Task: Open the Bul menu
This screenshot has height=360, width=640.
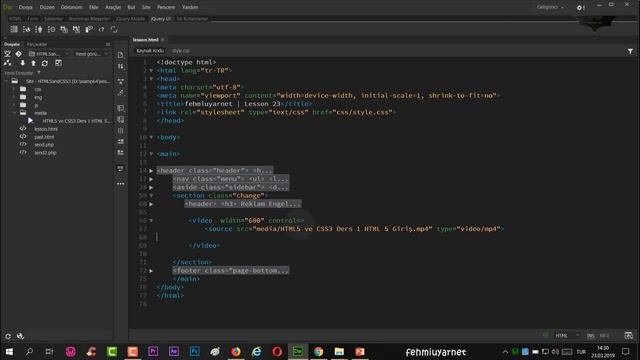Action: pos(131,7)
